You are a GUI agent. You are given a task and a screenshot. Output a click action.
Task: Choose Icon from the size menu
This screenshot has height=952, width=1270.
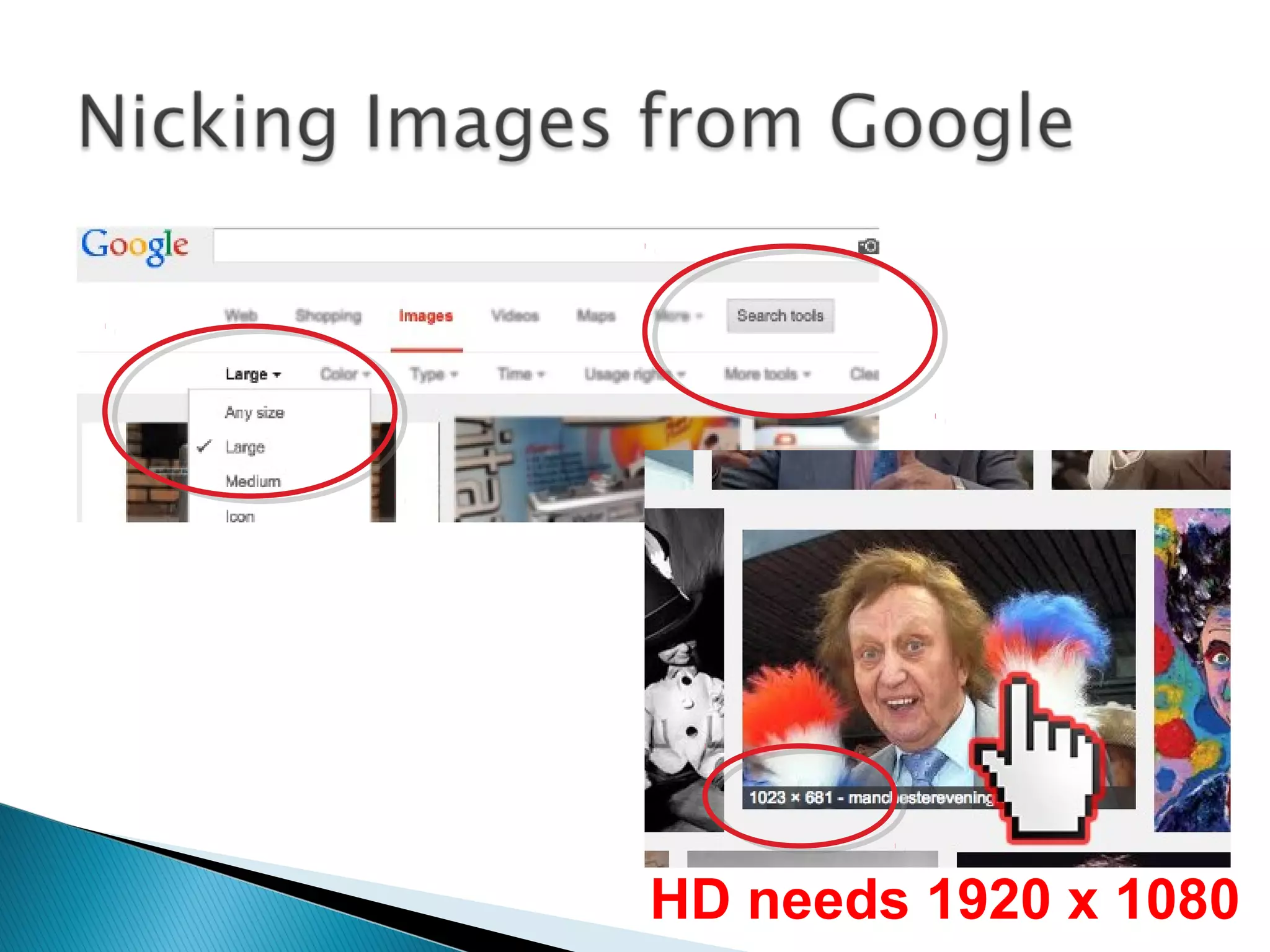click(239, 516)
